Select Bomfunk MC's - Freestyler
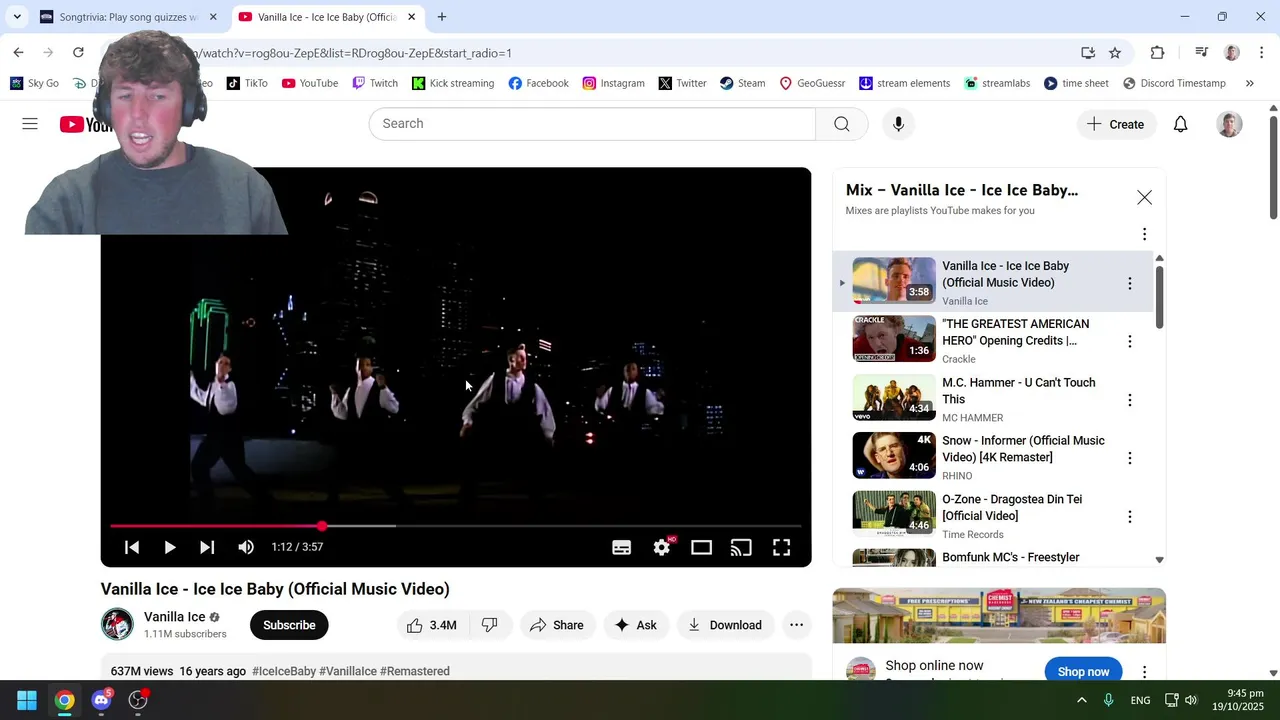 click(x=1011, y=557)
